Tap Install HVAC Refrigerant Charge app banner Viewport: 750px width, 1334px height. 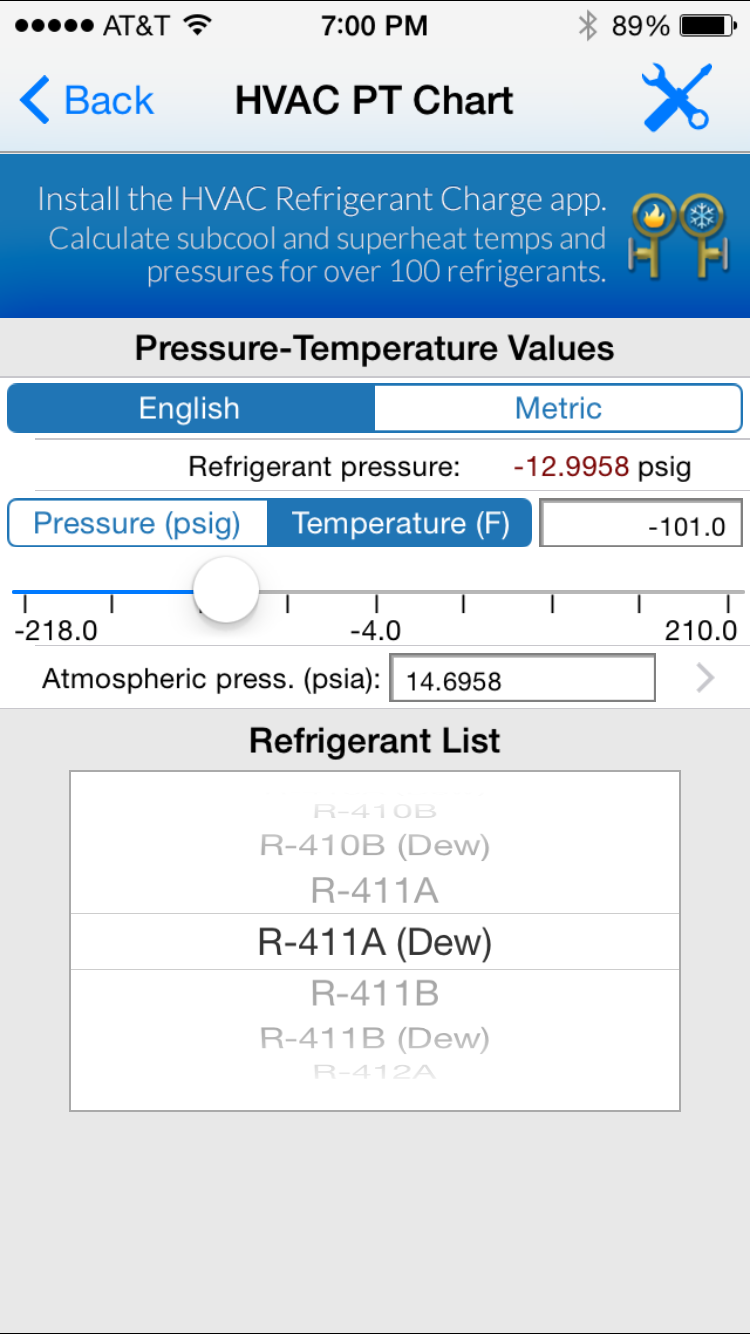(x=375, y=235)
